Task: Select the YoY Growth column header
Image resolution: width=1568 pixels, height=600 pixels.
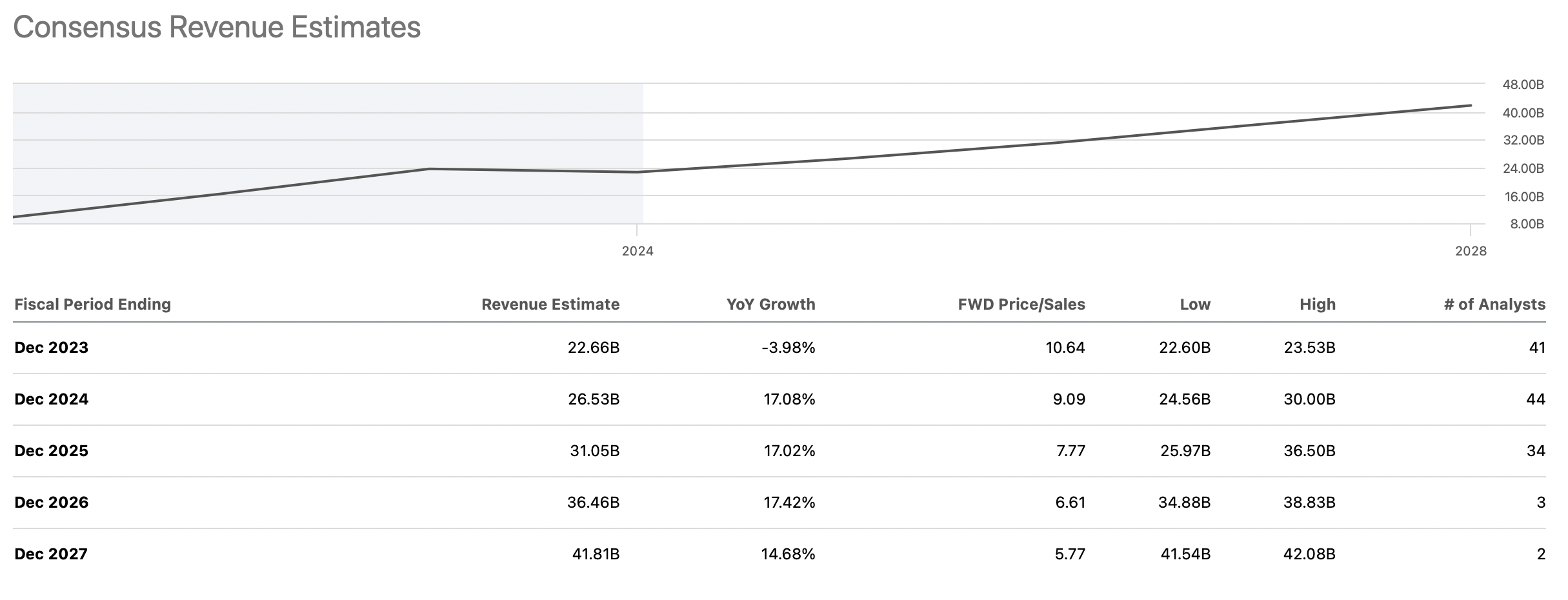Action: point(770,305)
